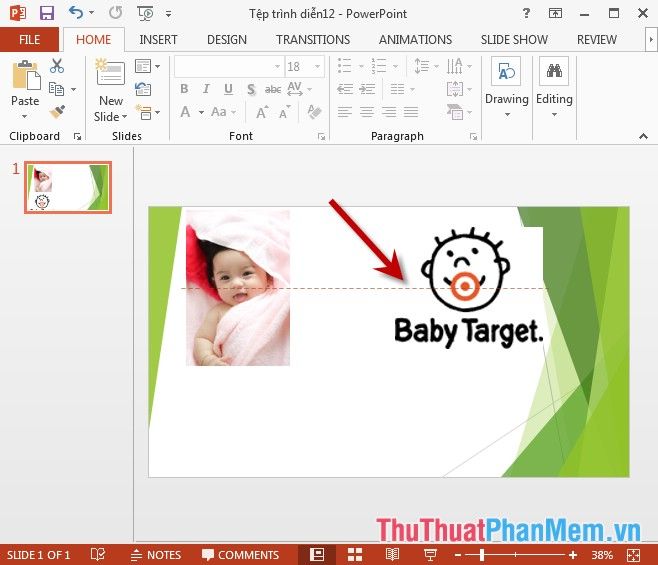Screen dimensions: 658x565
Task: Toggle Justify paragraph alignment
Action: (x=411, y=112)
